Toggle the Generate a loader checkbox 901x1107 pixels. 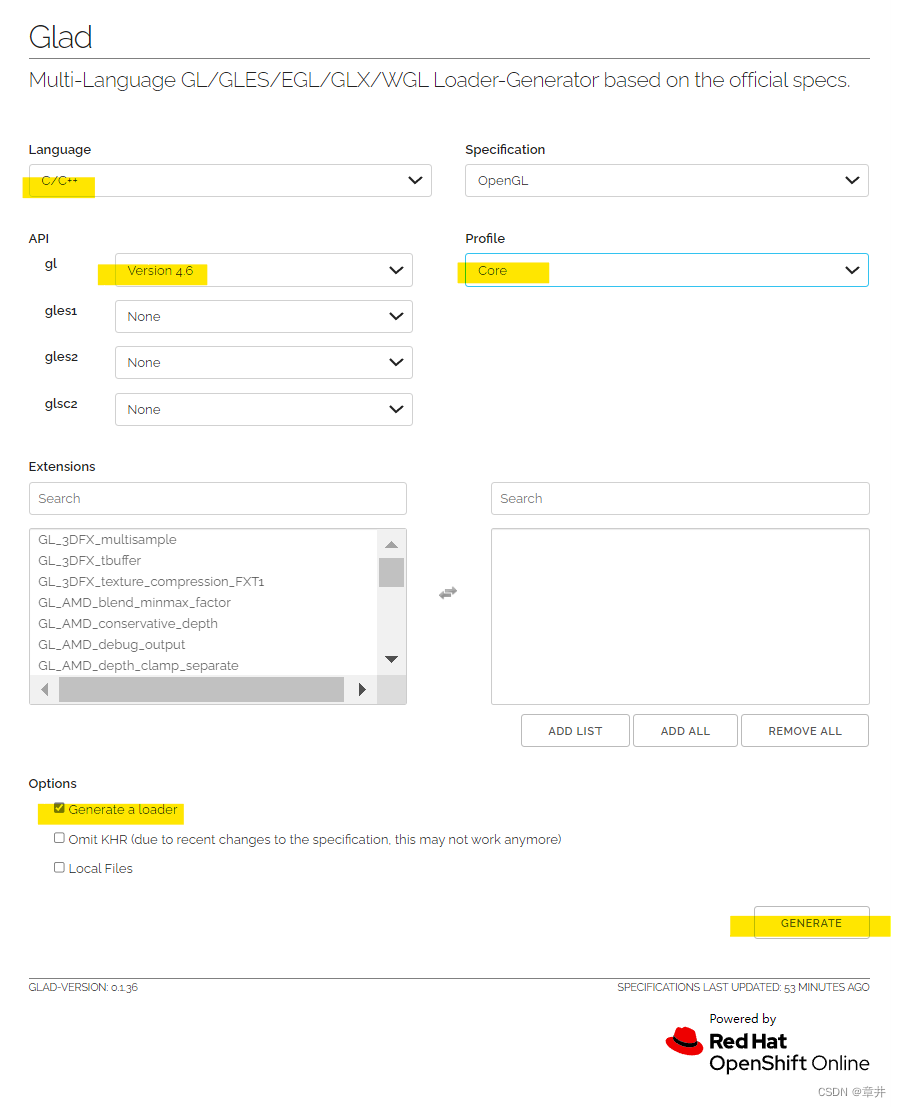tap(60, 809)
